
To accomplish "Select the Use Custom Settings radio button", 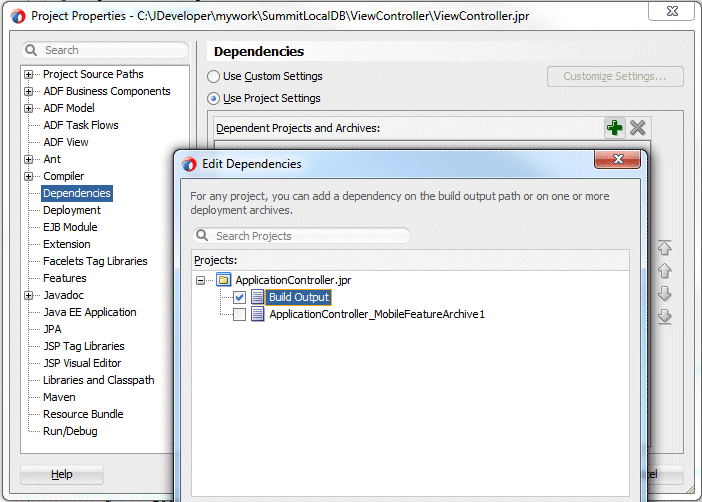I will 214,77.
